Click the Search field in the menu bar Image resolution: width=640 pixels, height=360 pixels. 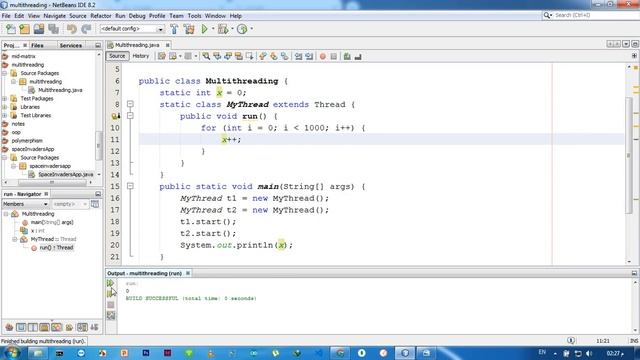pyautogui.click(x=590, y=15)
